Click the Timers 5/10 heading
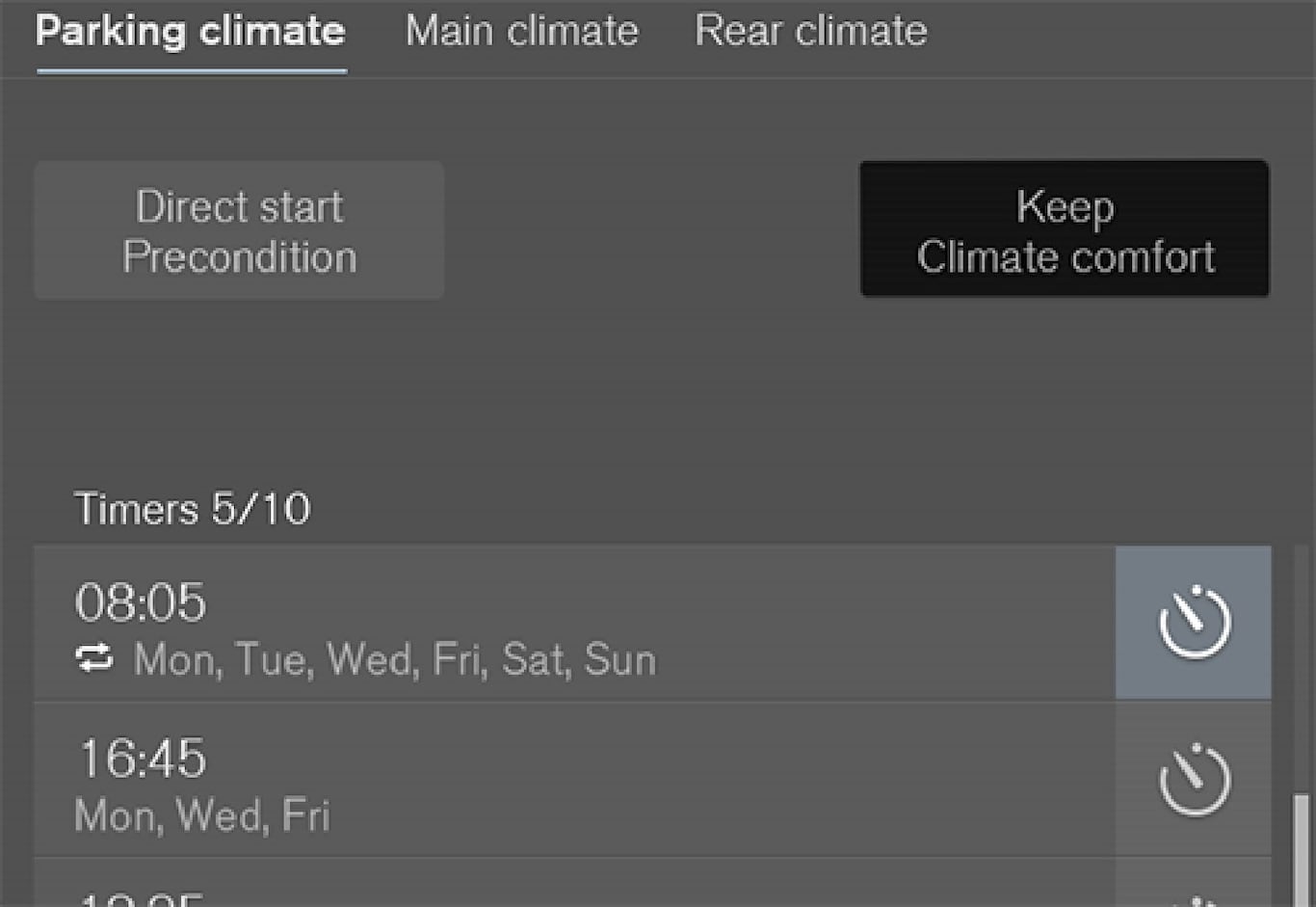Screen dimensions: 1316x907 click(x=193, y=509)
